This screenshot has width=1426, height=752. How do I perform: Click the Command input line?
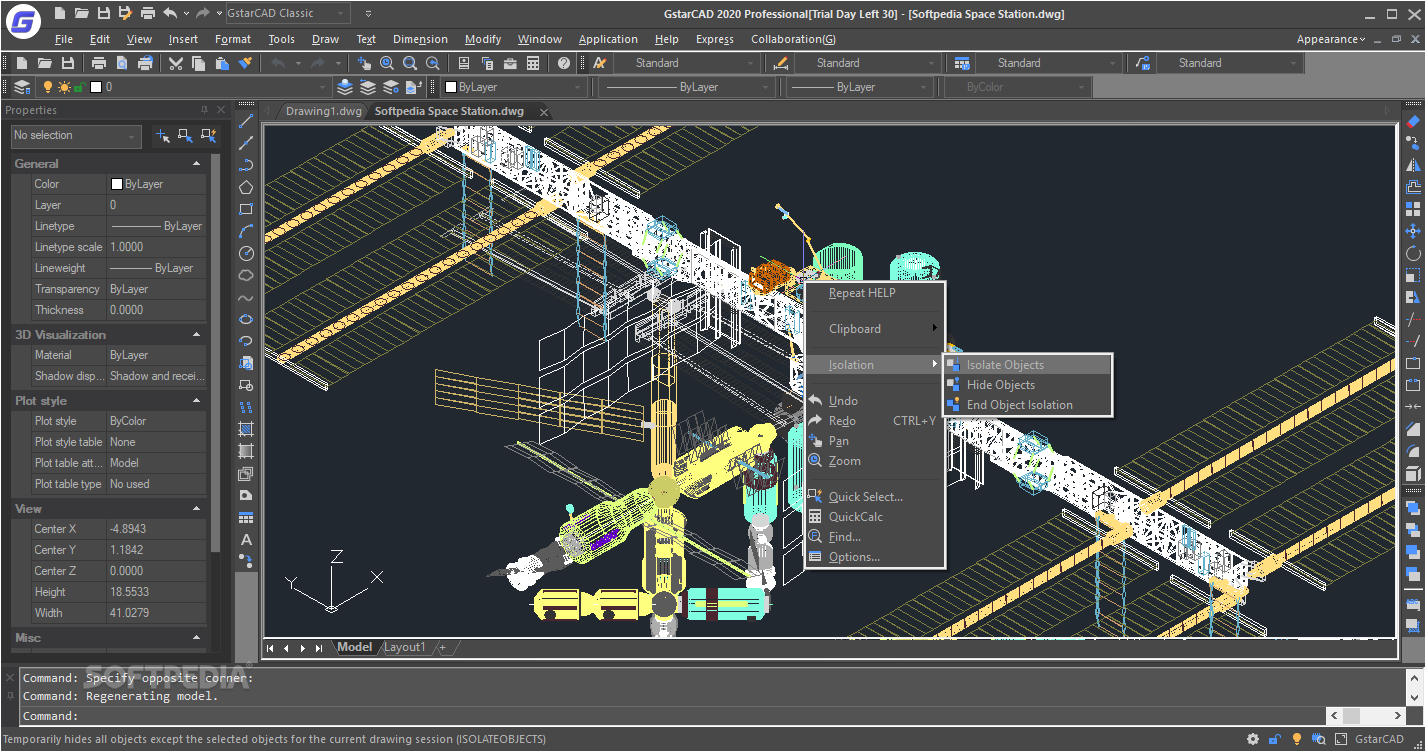[673, 716]
